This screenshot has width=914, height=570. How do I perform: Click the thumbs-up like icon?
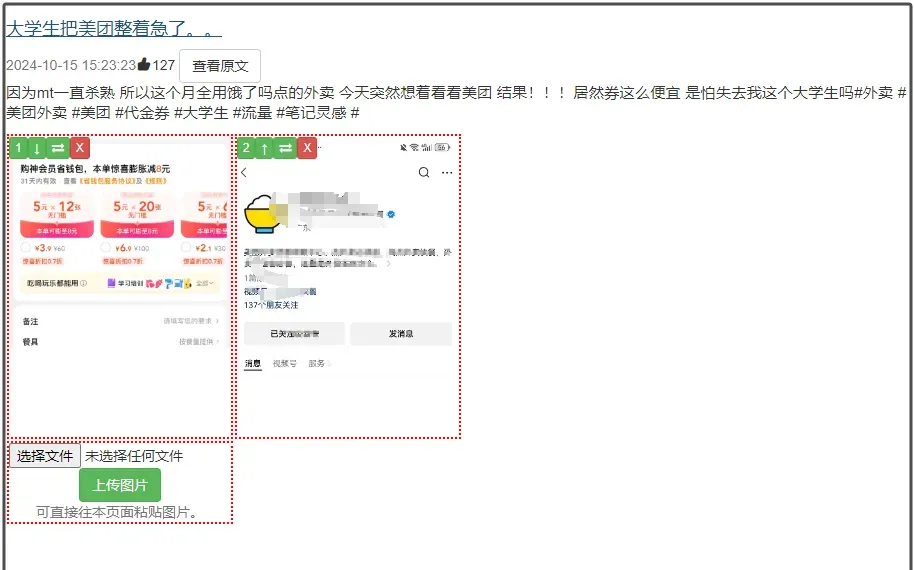(x=144, y=65)
